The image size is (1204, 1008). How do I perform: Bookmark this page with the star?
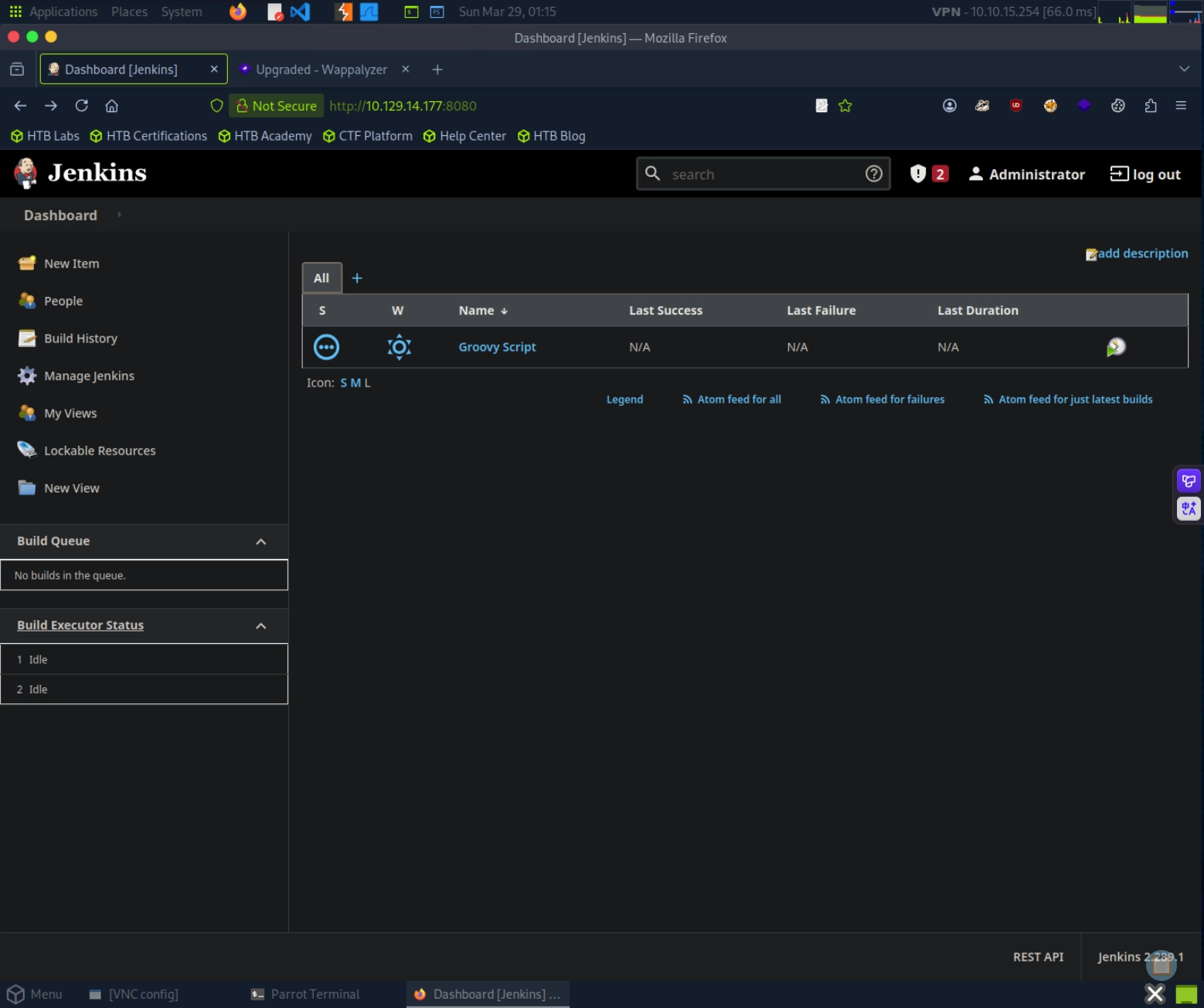845,106
